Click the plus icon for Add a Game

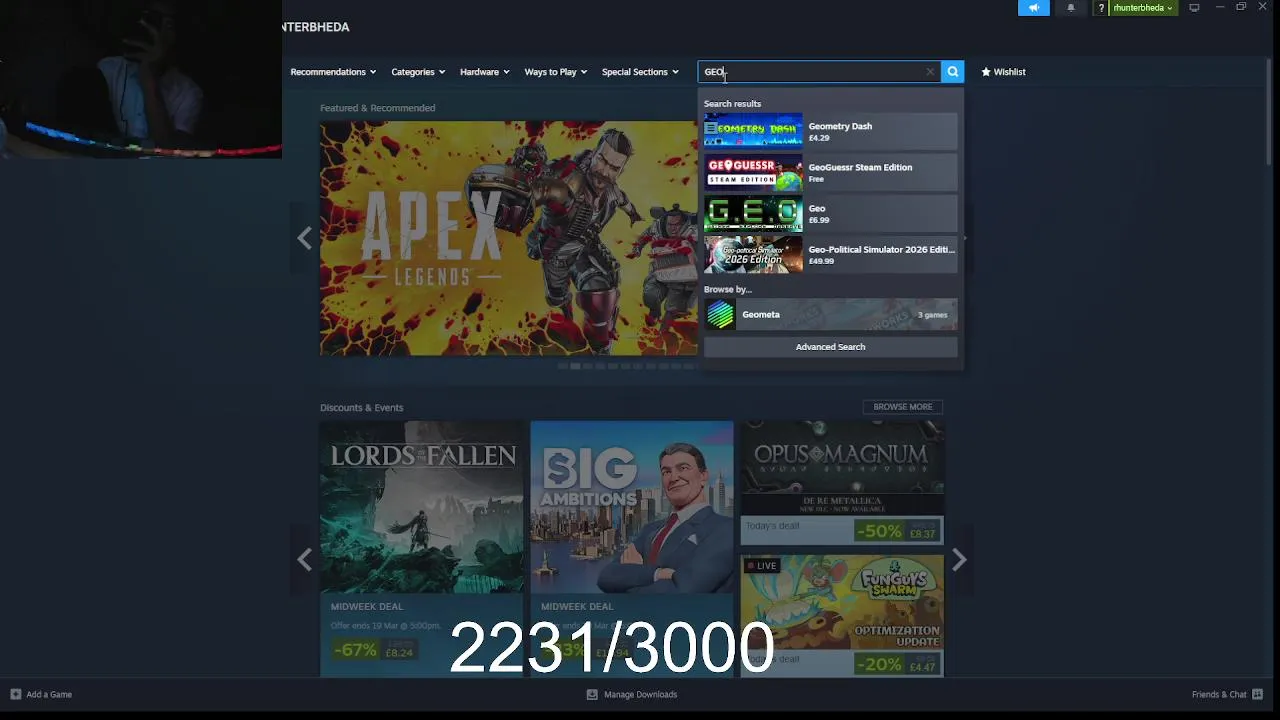(x=15, y=694)
